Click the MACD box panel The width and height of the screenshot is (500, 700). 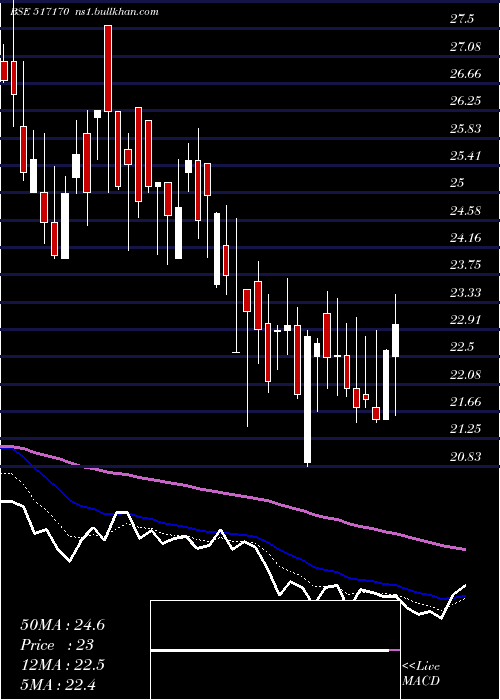point(275,650)
